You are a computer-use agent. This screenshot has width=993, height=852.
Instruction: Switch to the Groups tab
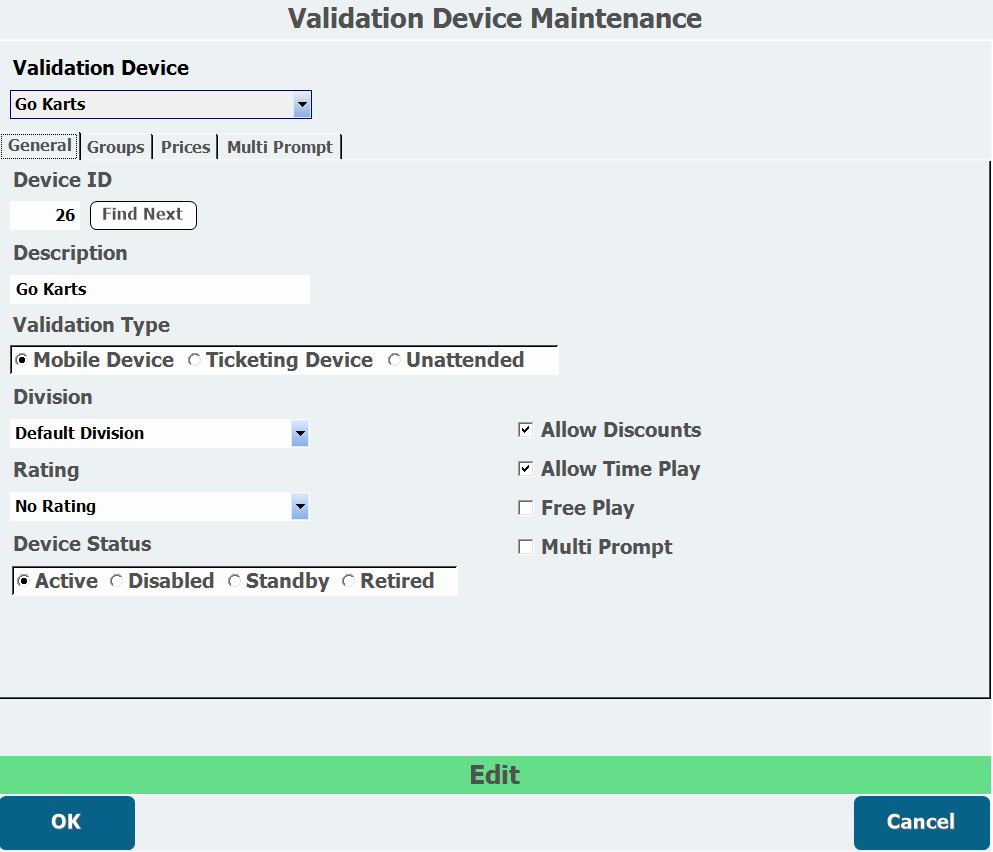[x=115, y=147]
